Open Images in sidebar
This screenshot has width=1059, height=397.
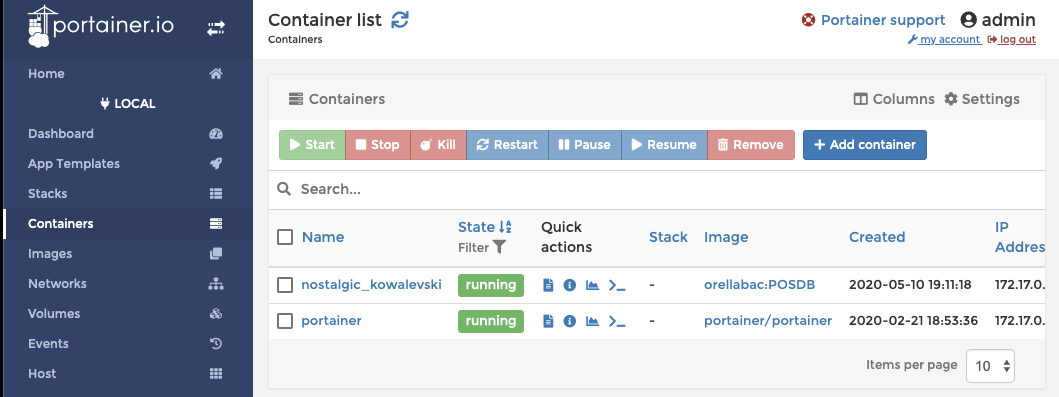[126, 254]
